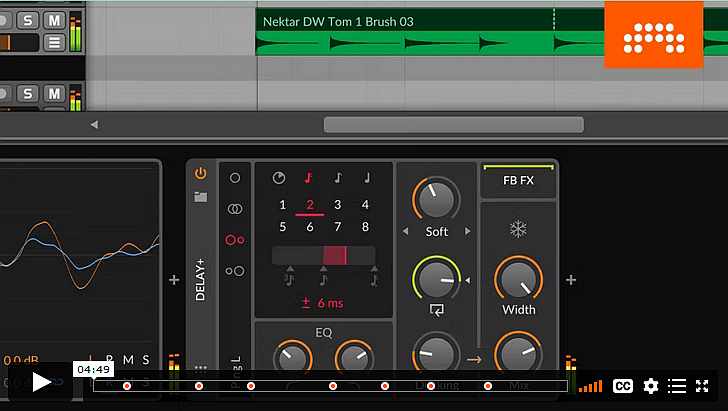Click the right note marker under the offset slider
This screenshot has width=728, height=411.
point(374,277)
